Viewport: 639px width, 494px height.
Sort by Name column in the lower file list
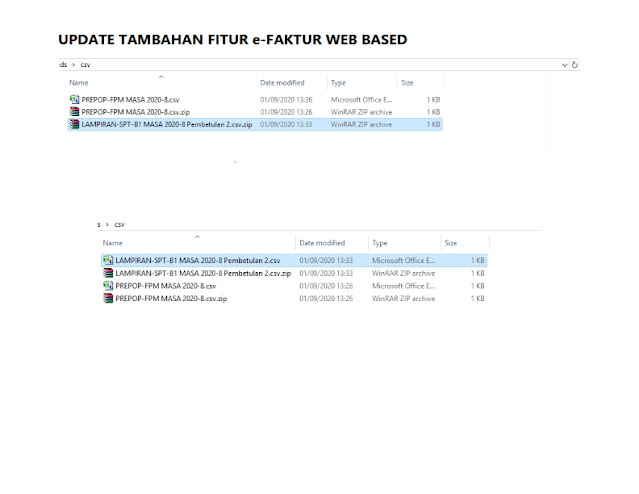[112, 243]
